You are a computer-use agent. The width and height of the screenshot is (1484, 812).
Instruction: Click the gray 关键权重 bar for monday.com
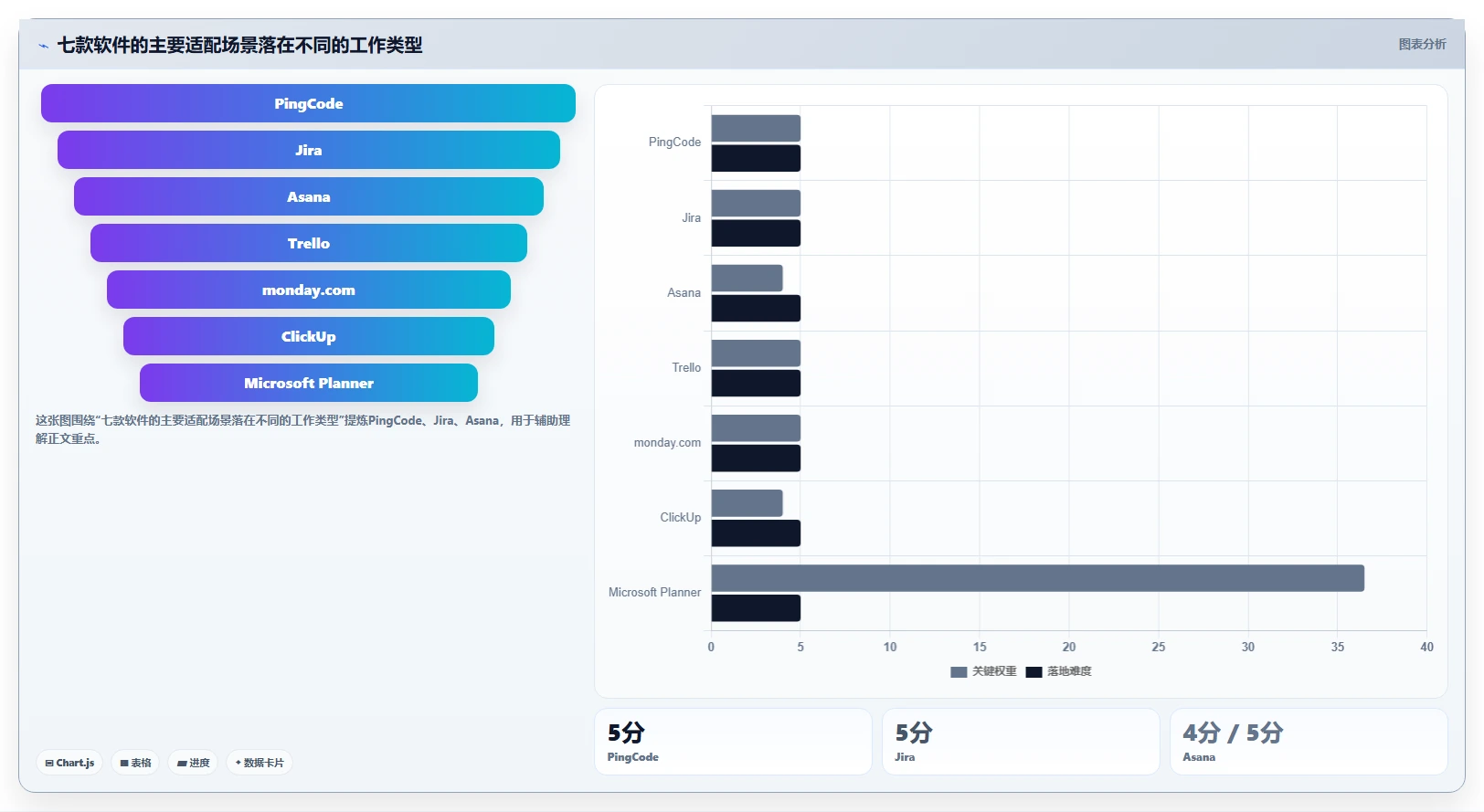click(756, 427)
